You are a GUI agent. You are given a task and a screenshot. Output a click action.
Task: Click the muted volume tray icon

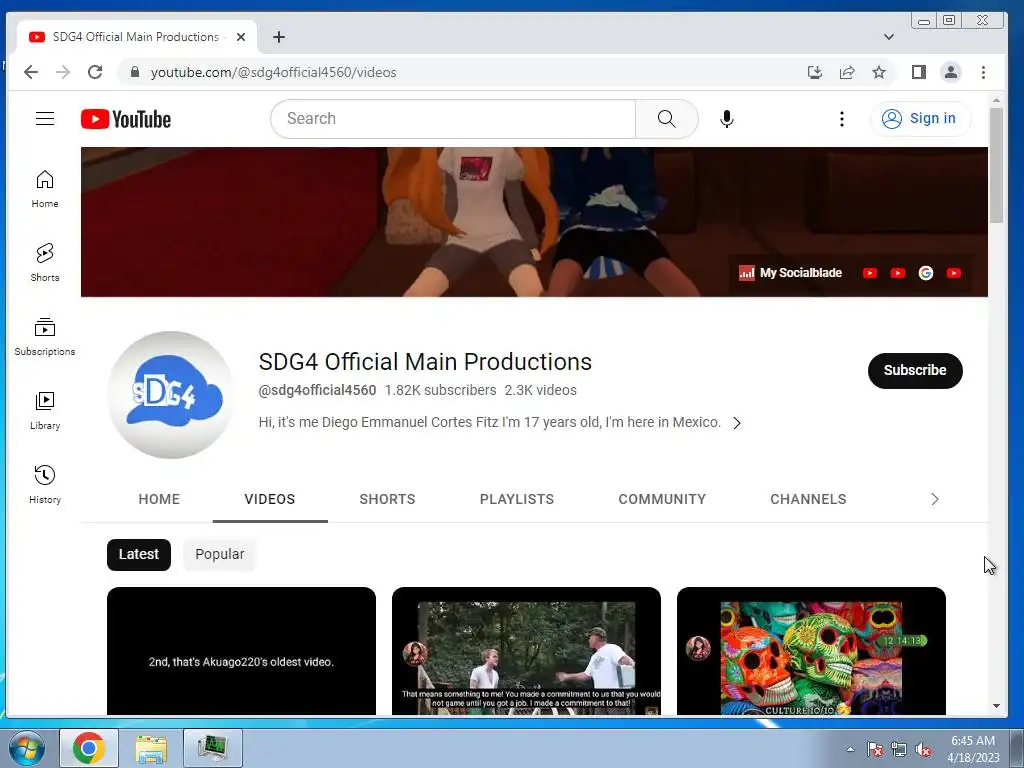923,749
